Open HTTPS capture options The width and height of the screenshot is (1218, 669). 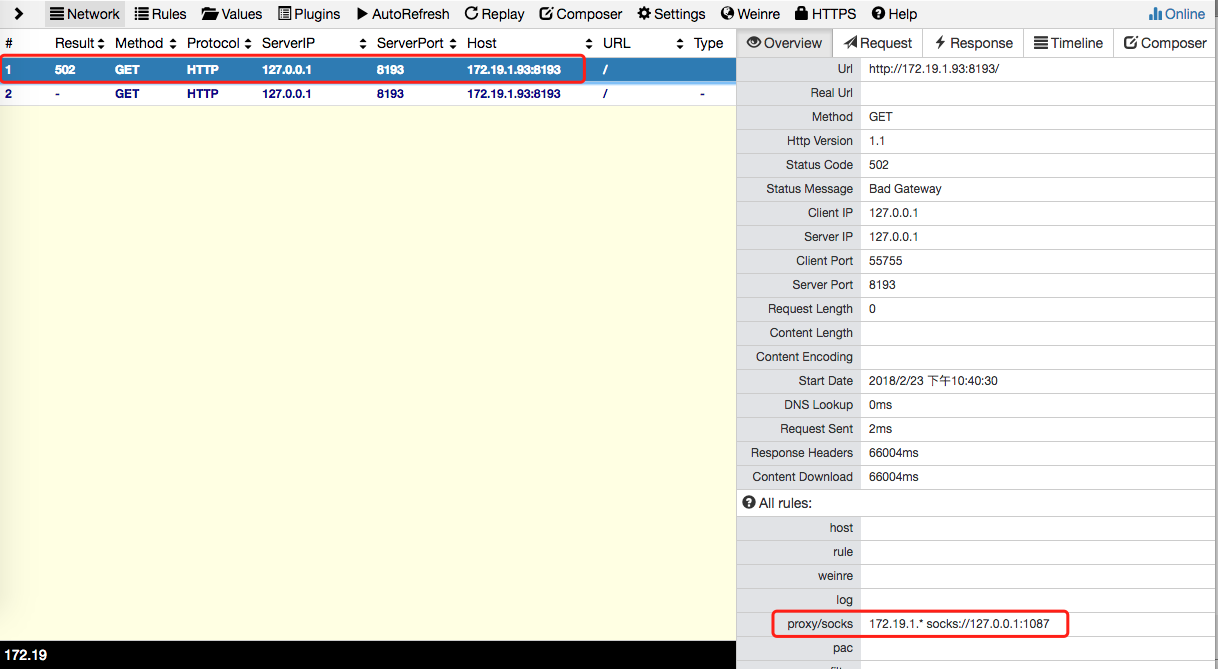(824, 13)
